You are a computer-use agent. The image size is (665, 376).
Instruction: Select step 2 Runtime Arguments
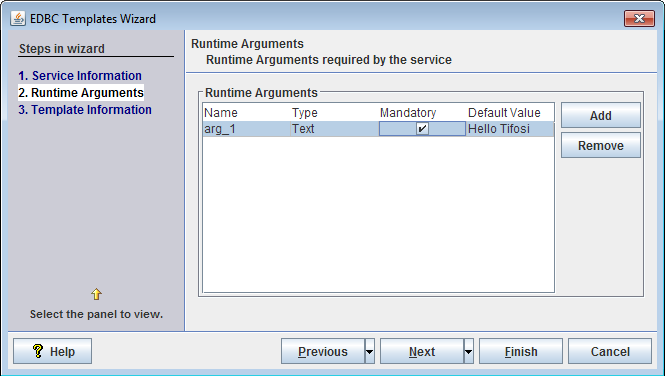point(81,92)
